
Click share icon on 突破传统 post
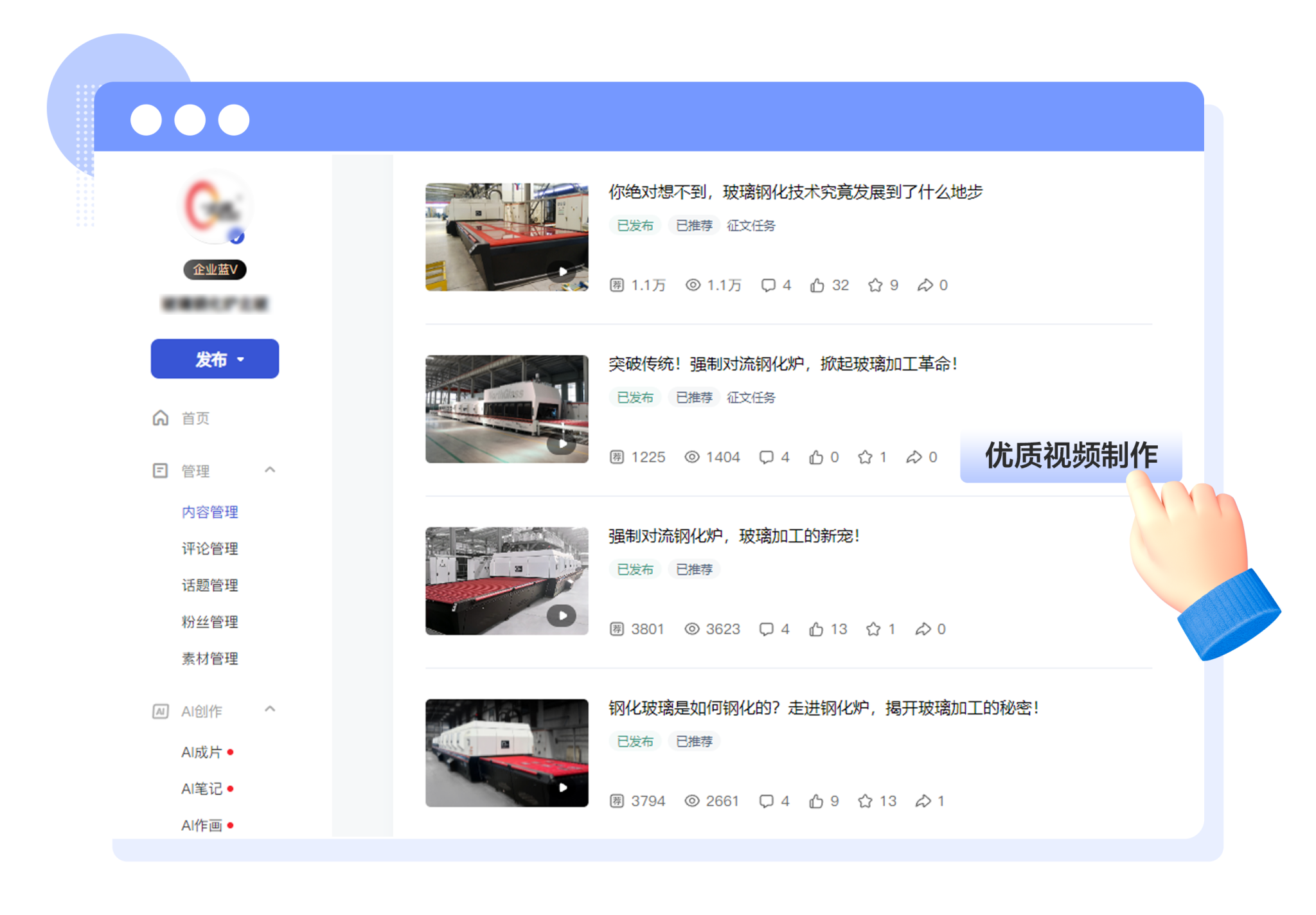tap(914, 457)
